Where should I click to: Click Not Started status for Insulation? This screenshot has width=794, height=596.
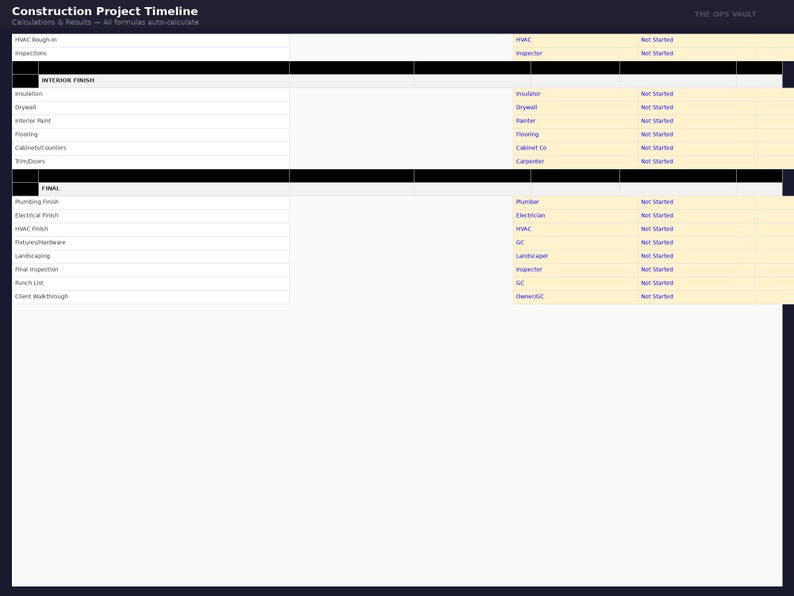click(696, 94)
